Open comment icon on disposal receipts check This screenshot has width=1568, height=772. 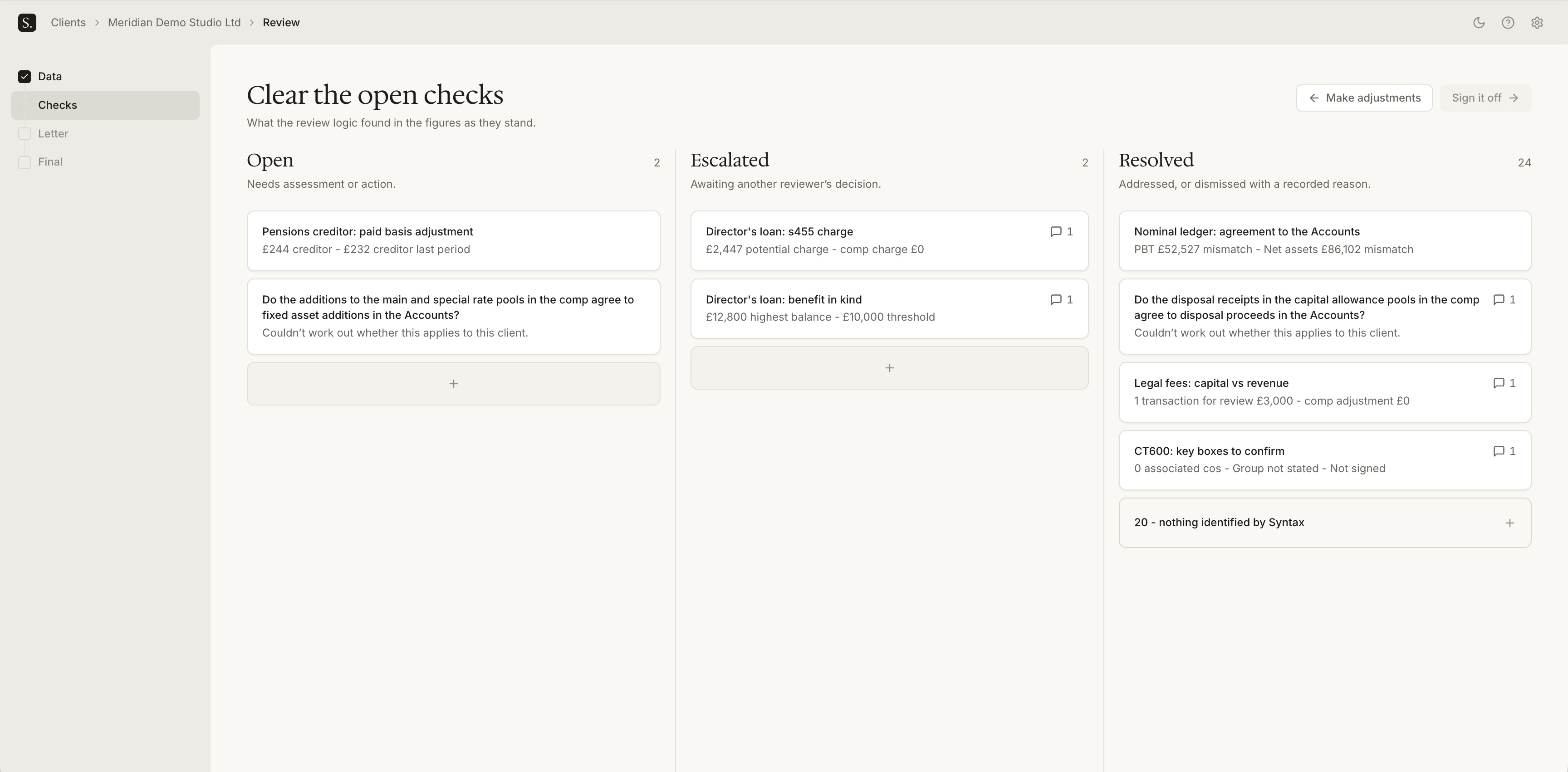[1499, 300]
